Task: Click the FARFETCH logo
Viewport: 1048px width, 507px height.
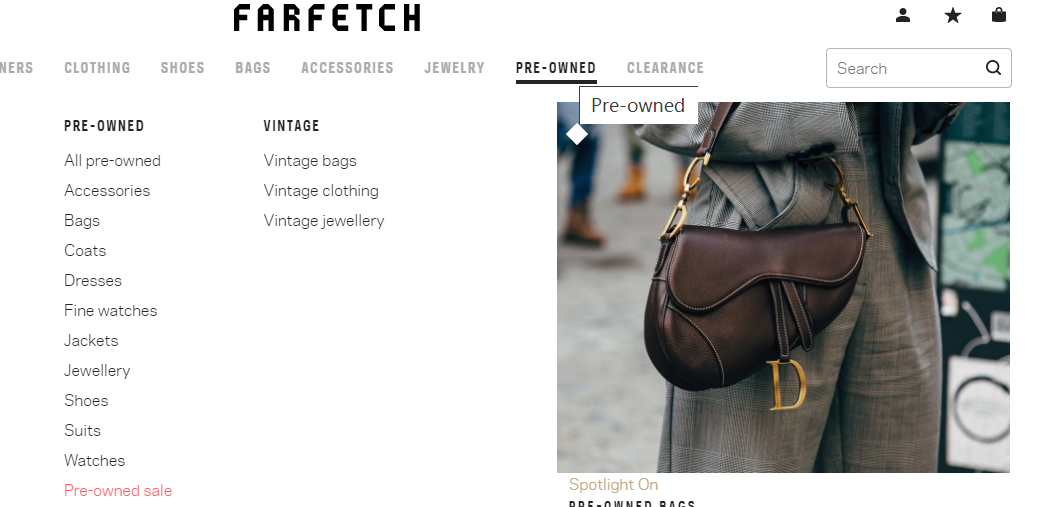Action: (x=327, y=18)
